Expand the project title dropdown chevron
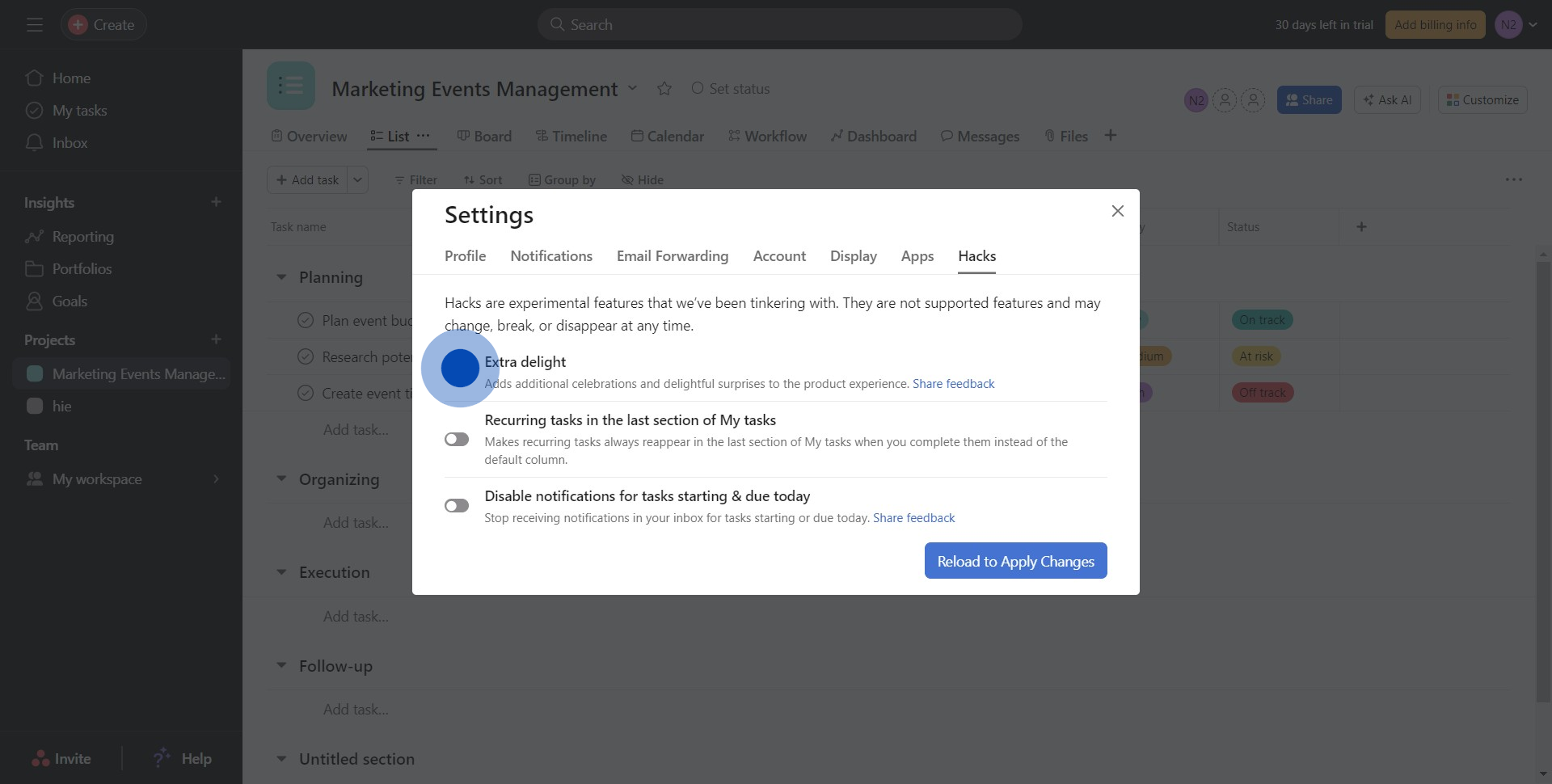Viewport: 1552px width, 784px height. click(633, 88)
